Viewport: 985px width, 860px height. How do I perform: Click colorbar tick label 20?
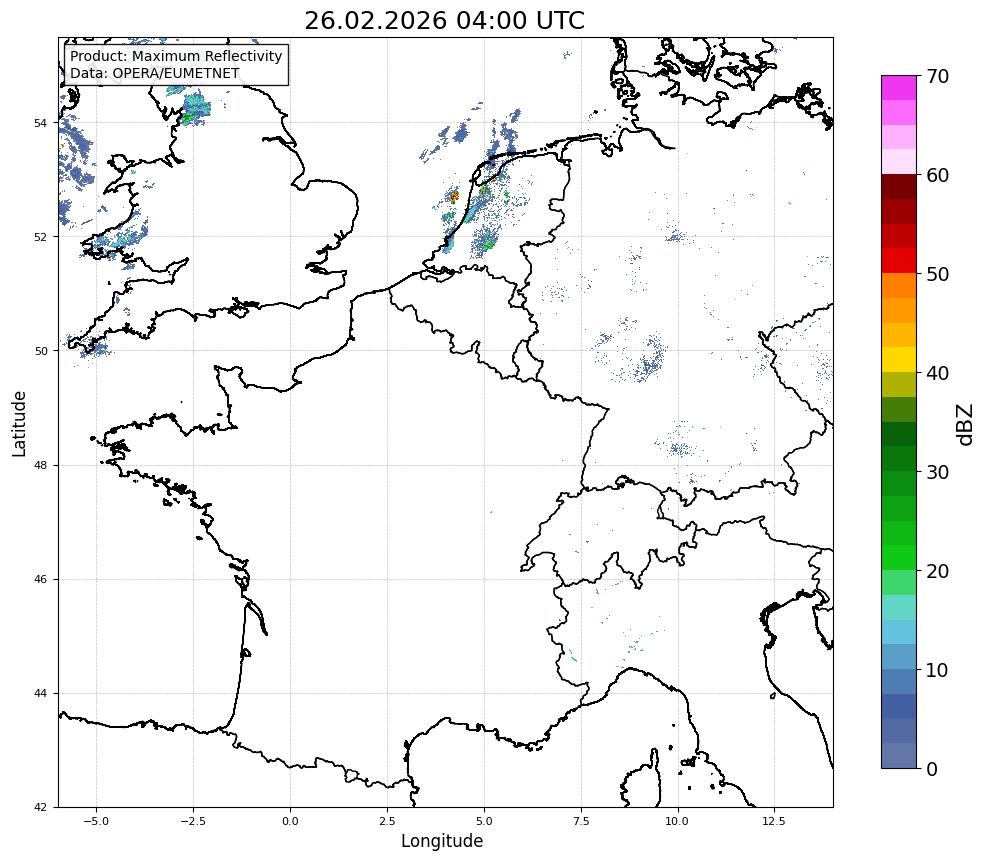937,571
